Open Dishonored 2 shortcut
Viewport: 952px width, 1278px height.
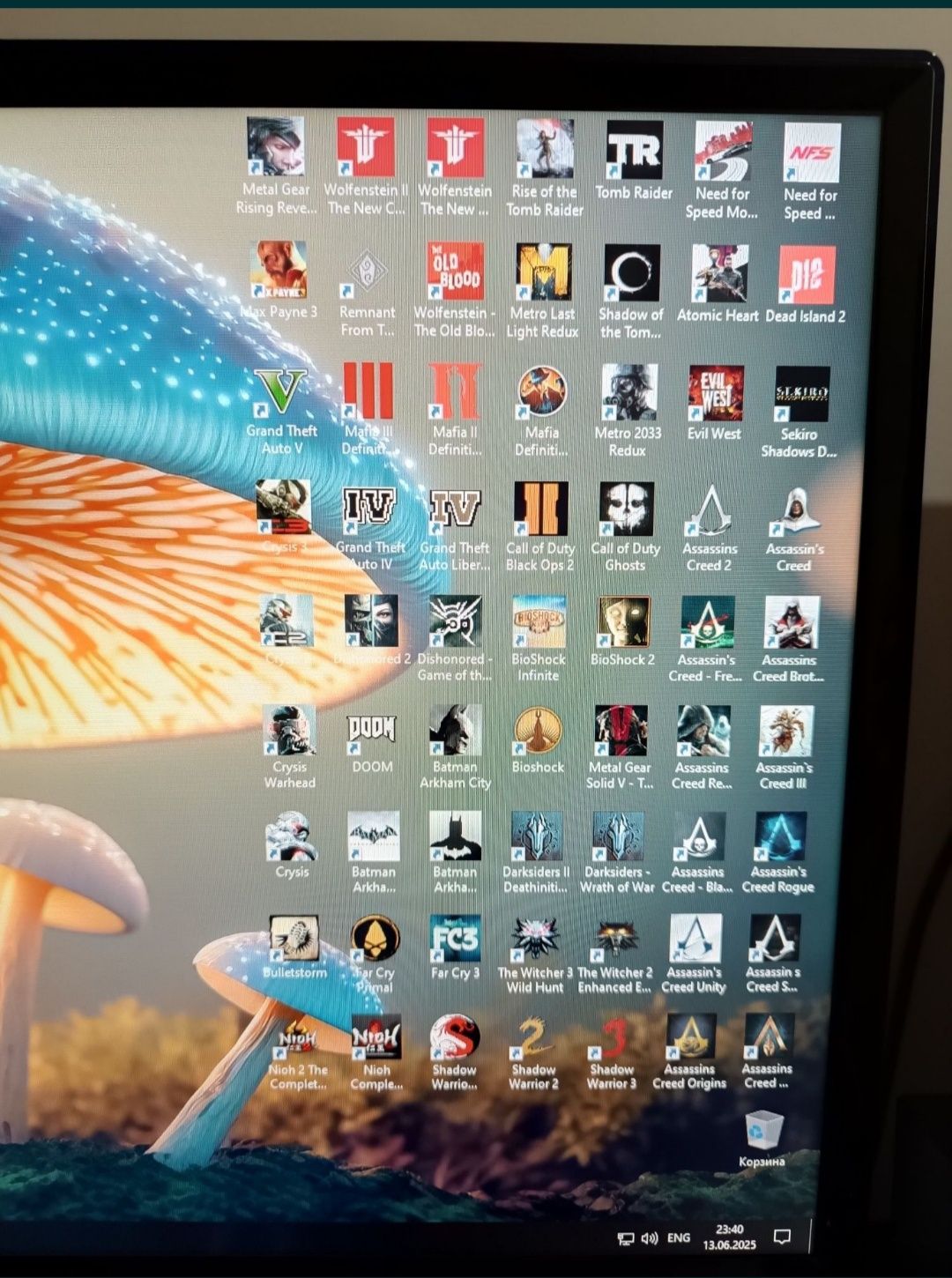click(371, 620)
